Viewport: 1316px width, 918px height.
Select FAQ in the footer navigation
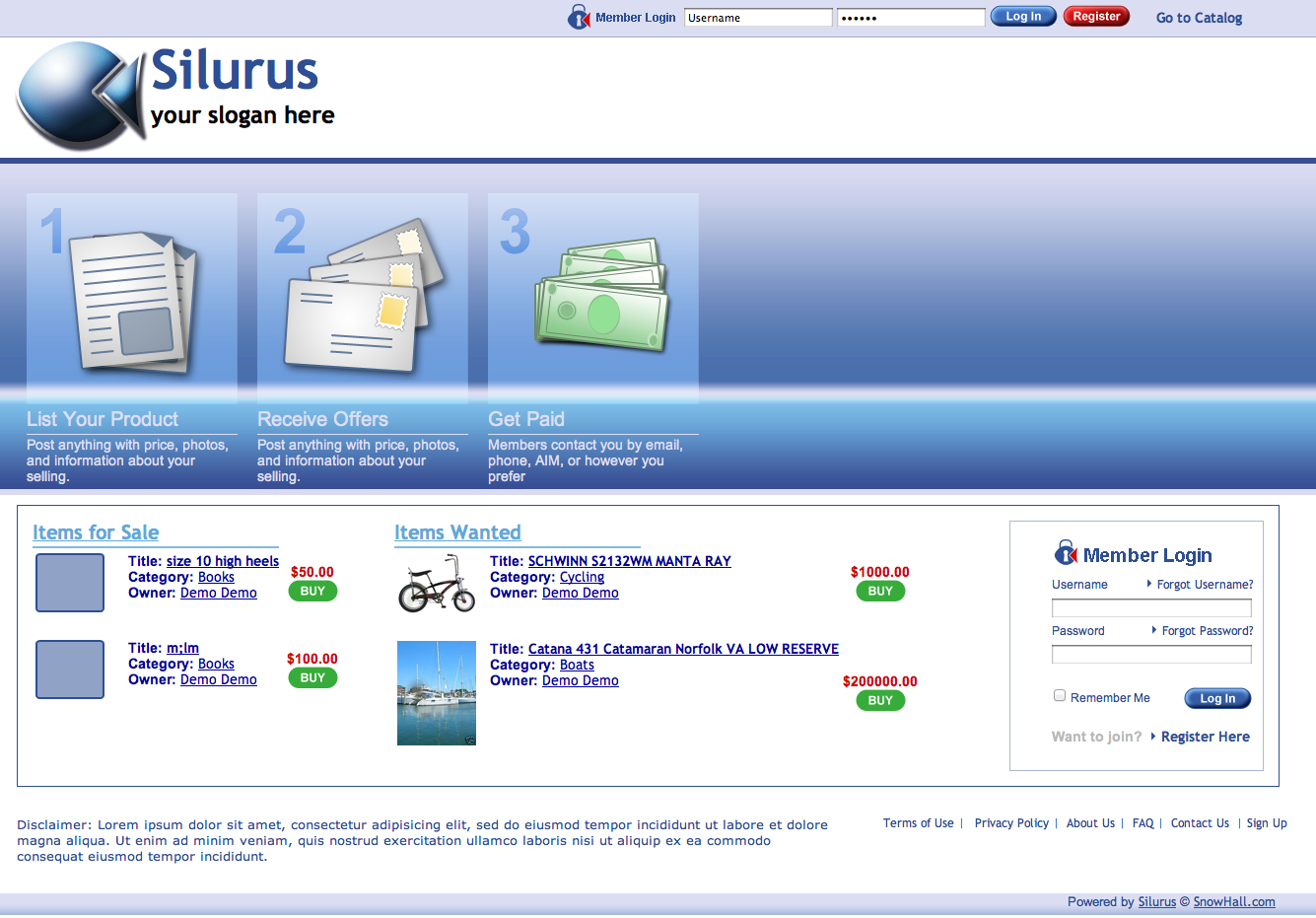tap(1143, 822)
